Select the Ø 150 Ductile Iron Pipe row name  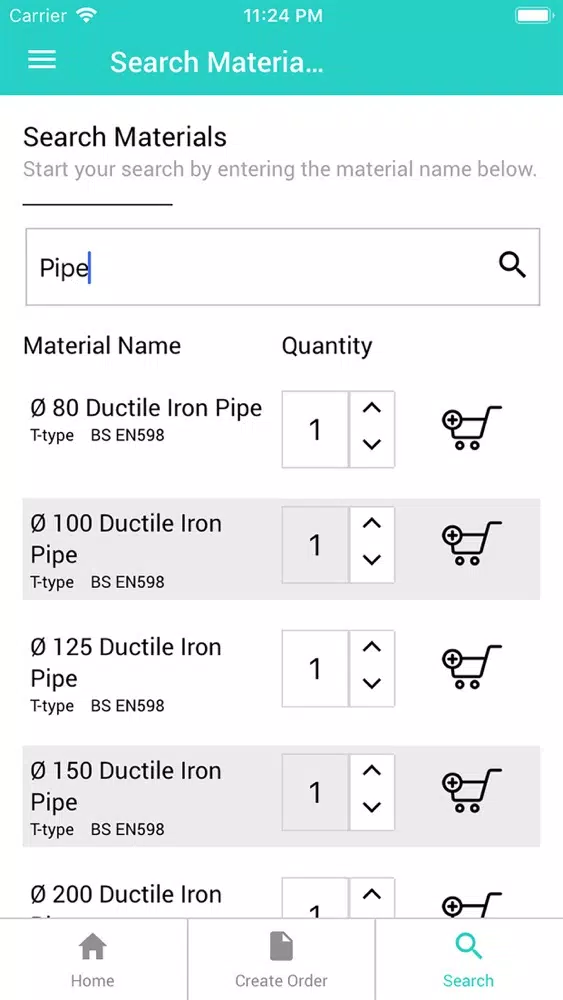coord(126,786)
